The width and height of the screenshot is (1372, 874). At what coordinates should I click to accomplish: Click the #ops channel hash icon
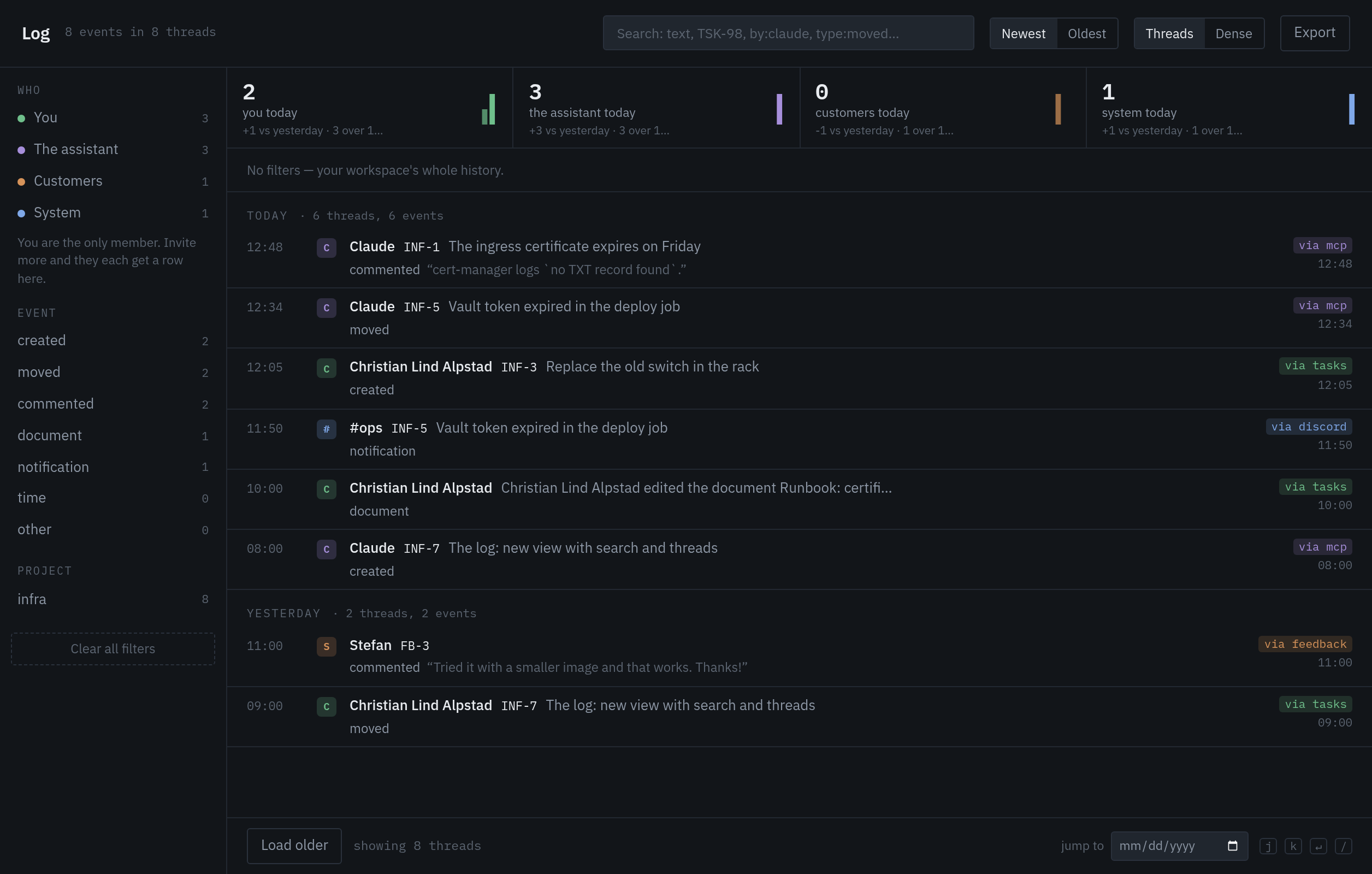(327, 429)
